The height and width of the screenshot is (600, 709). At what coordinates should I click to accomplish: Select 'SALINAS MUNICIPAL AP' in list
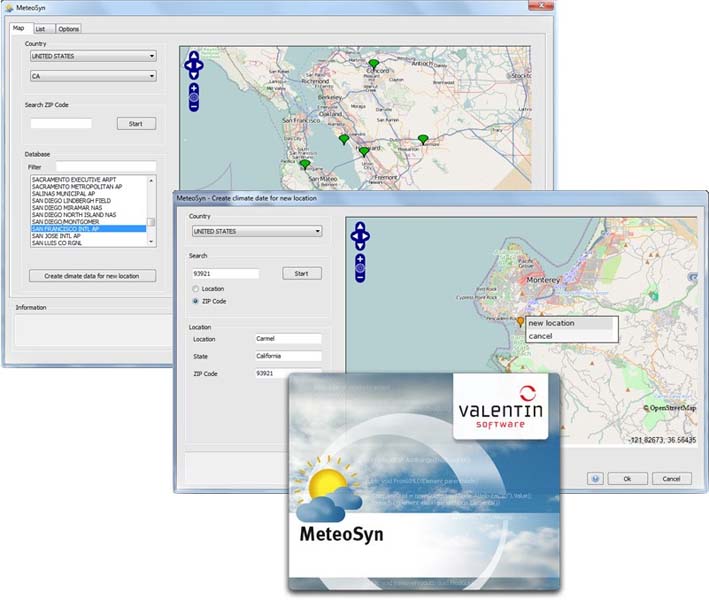[88, 194]
